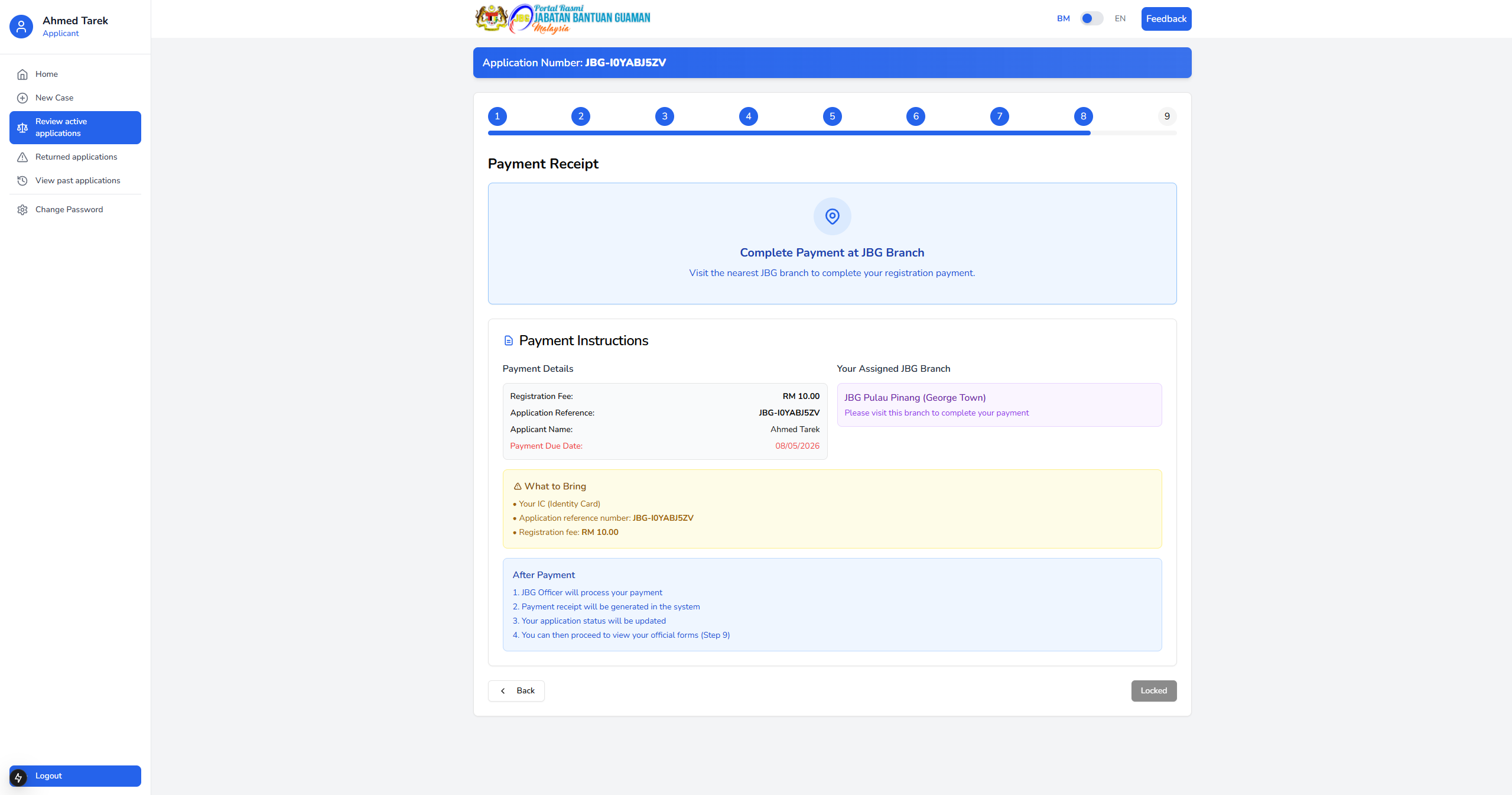Click the scales icon for active applications
The image size is (1512, 795).
click(x=22, y=128)
